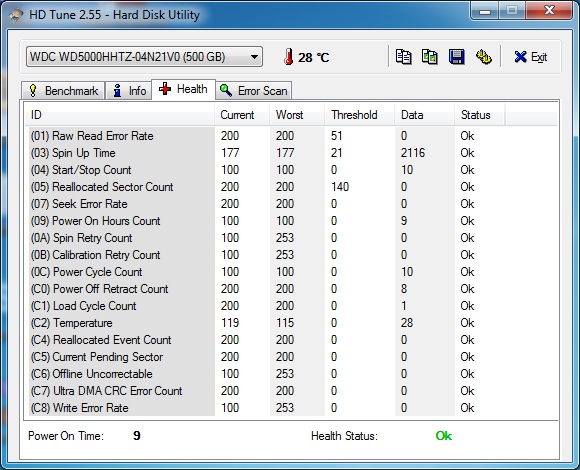Viewport: 580px width, 470px height.
Task: Click the Worst column header
Action: pyautogui.click(x=297, y=115)
